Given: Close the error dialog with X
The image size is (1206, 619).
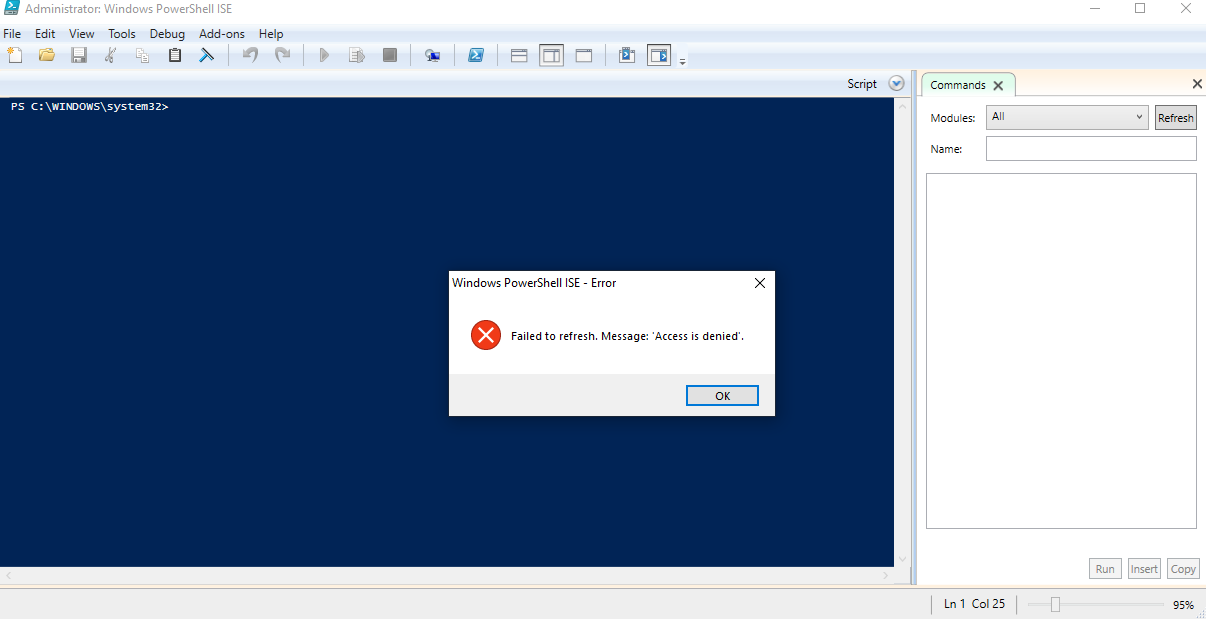Looking at the screenshot, I should tap(759, 283).
